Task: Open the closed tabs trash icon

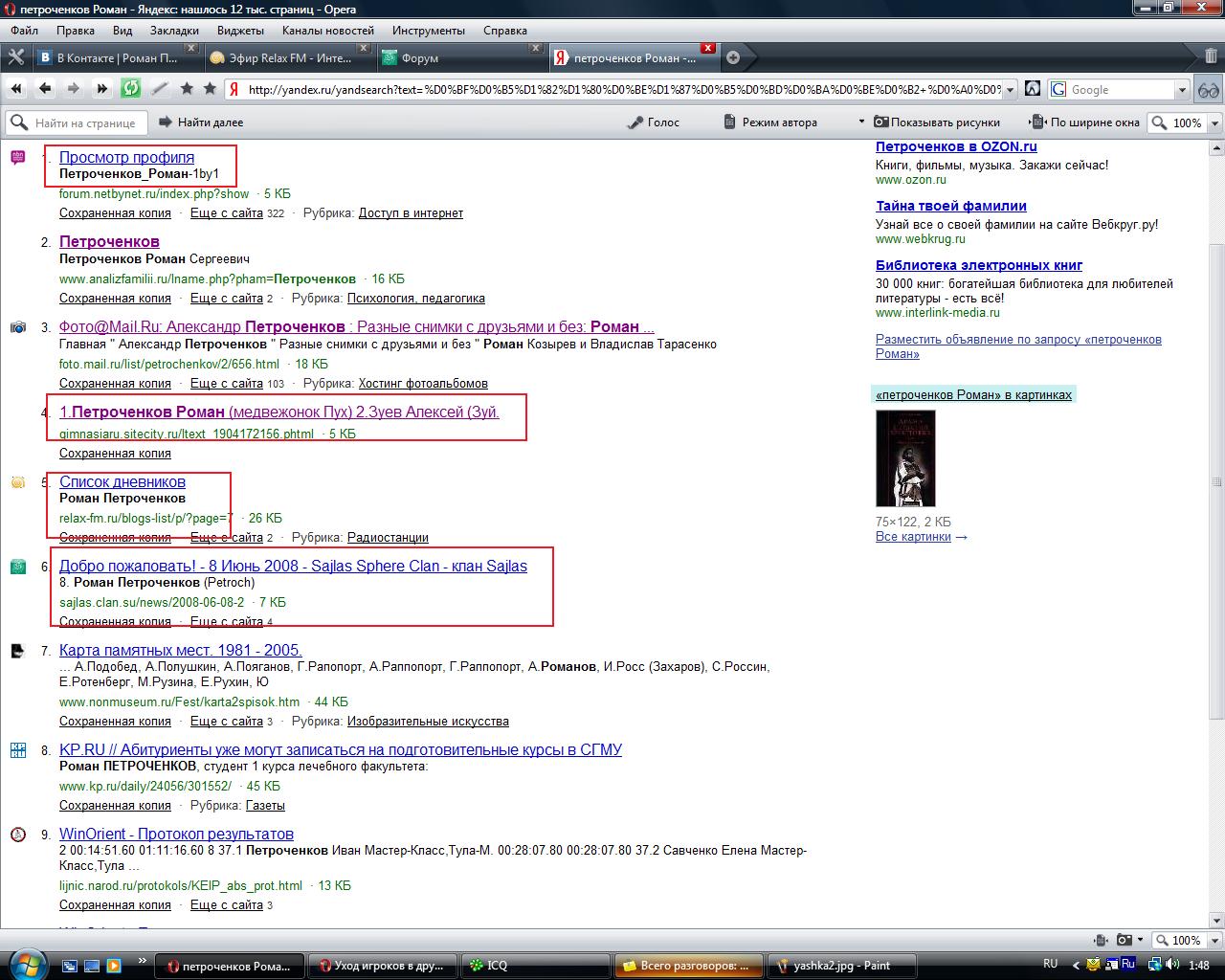Action: click(x=1211, y=56)
